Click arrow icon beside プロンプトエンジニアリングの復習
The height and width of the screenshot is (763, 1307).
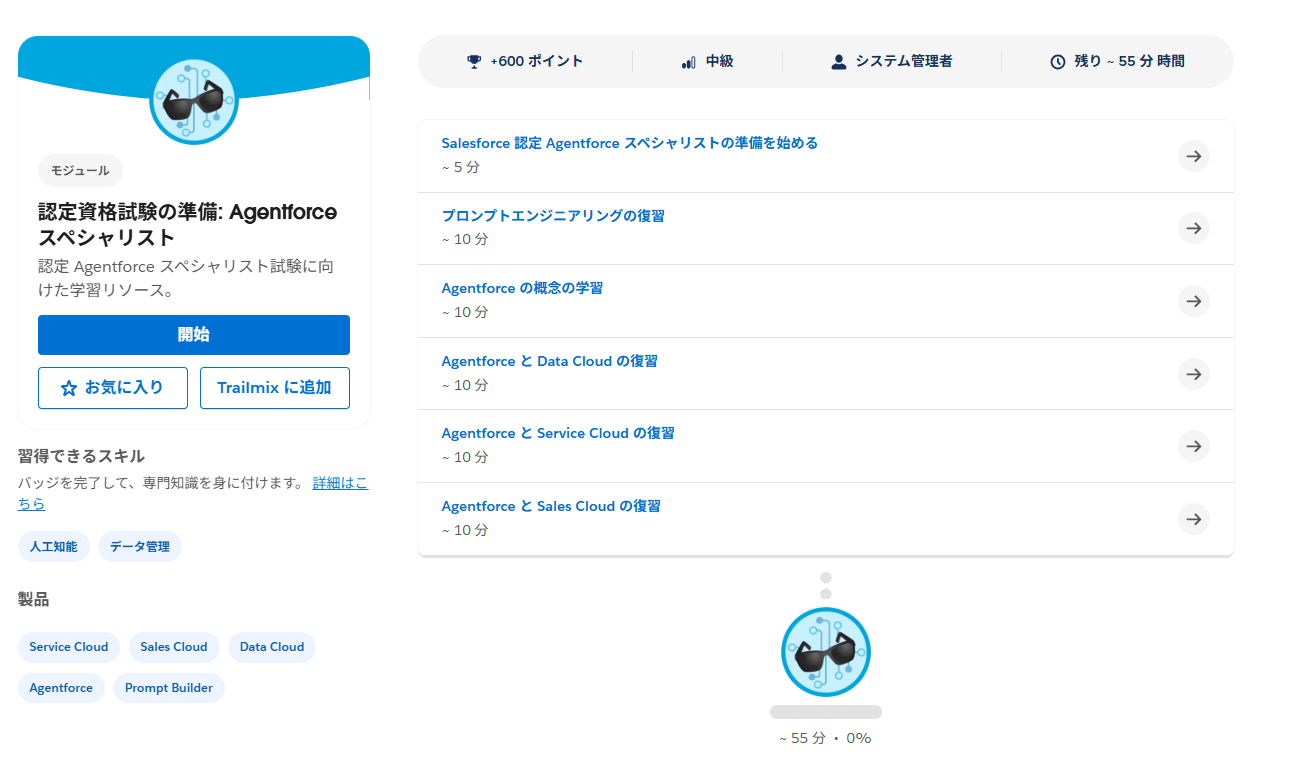click(x=1193, y=228)
